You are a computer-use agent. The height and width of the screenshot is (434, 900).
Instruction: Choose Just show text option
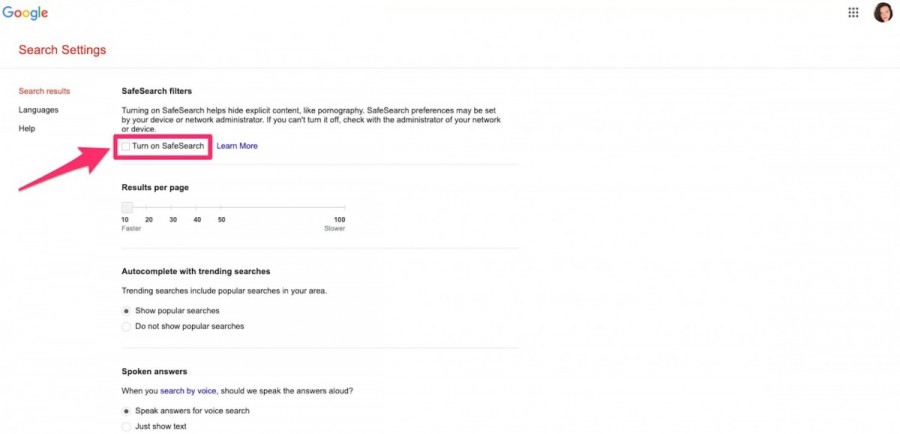click(126, 427)
